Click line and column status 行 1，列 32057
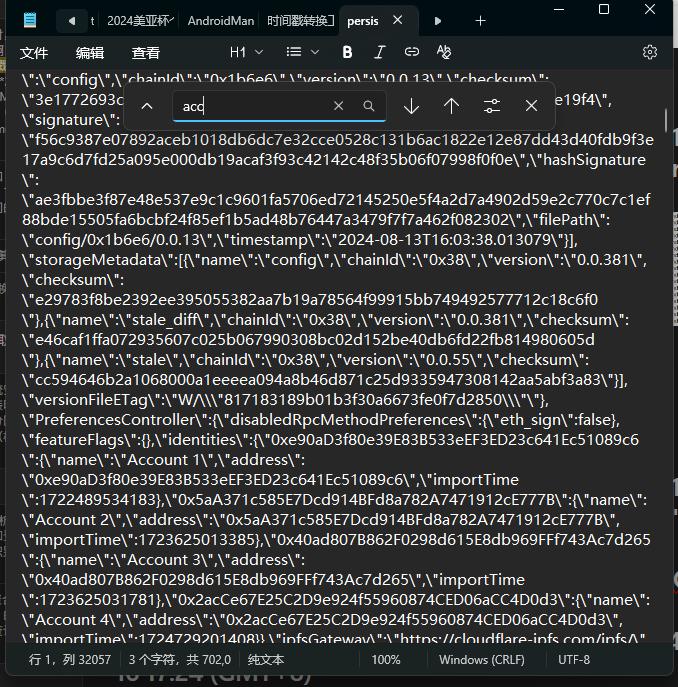 coord(70,659)
